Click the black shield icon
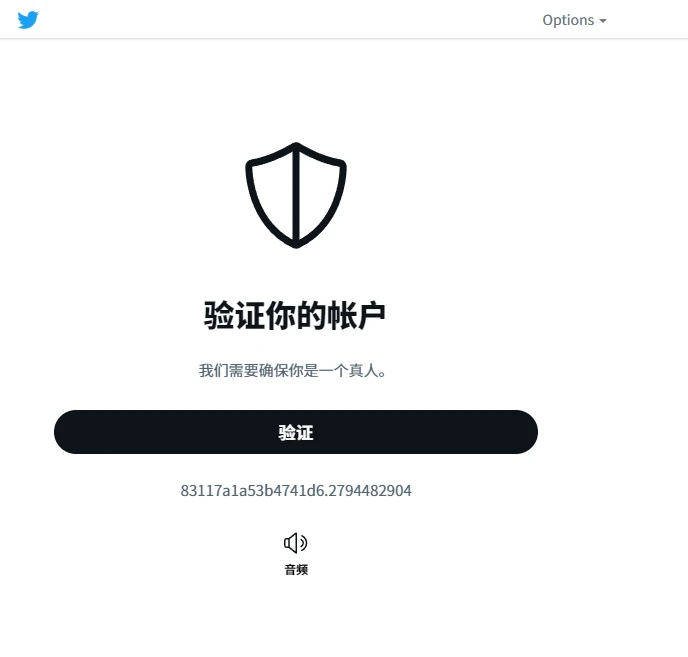Screen dimensions: 688x657 [296, 195]
